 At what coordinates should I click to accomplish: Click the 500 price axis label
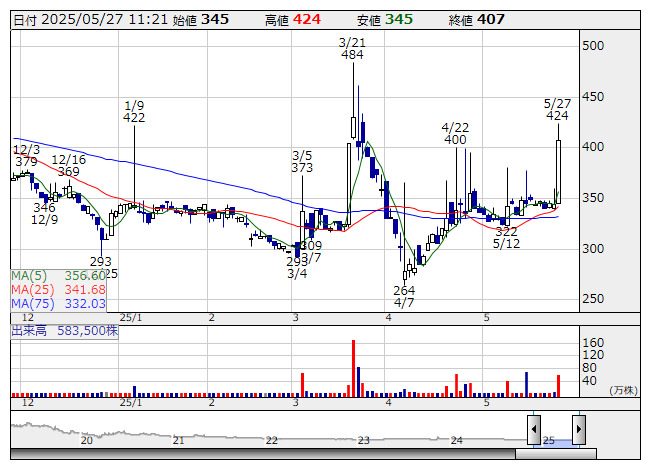click(593, 46)
